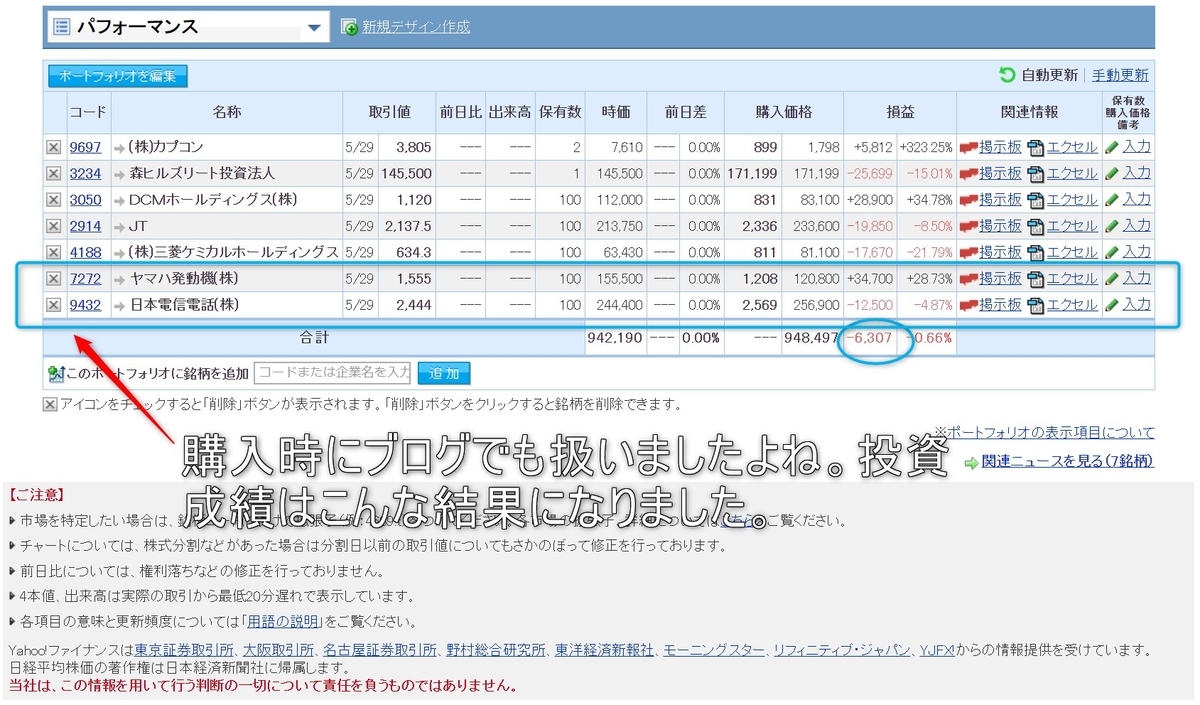Focus the コードまたは企業名 input field
The height and width of the screenshot is (705, 1200).
pyautogui.click(x=333, y=373)
